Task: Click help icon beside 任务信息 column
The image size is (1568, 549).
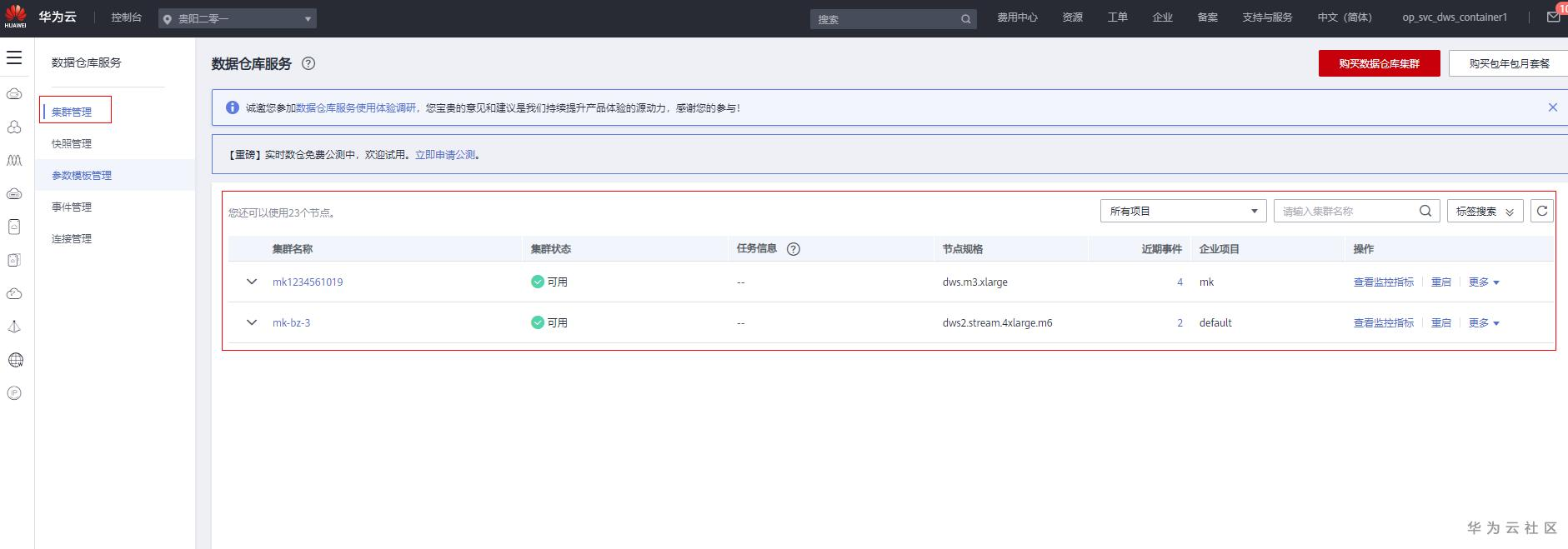Action: click(794, 249)
